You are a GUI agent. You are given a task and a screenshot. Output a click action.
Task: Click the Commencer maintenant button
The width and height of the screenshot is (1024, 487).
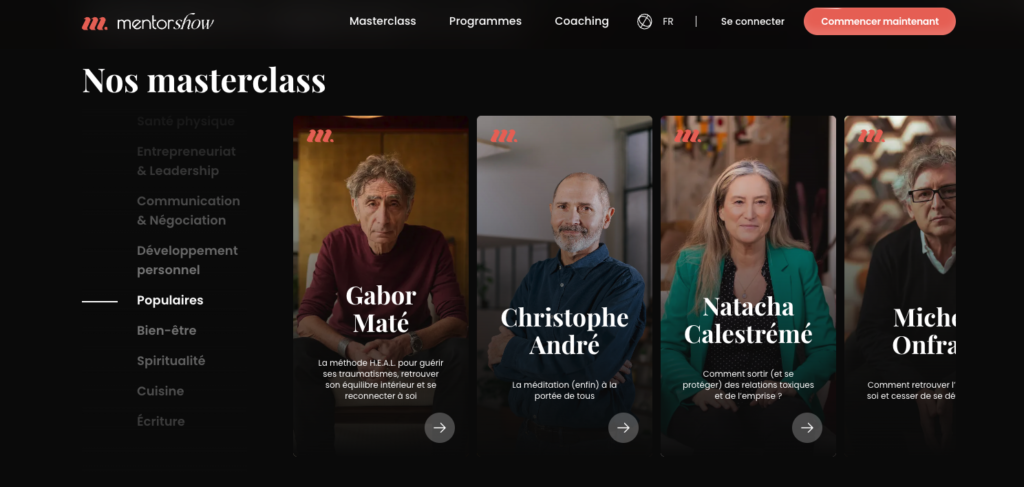pos(879,22)
